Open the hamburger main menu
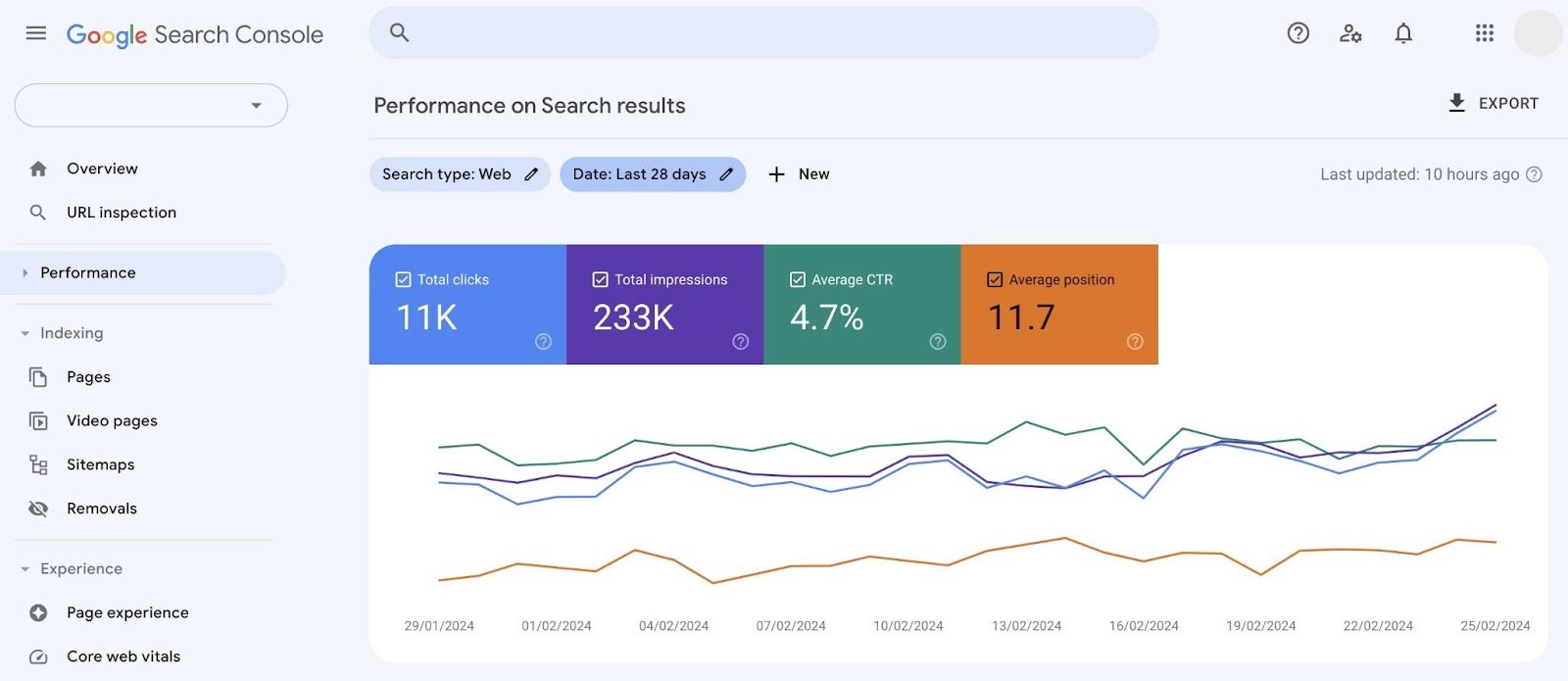This screenshot has width=1568, height=681. (36, 33)
